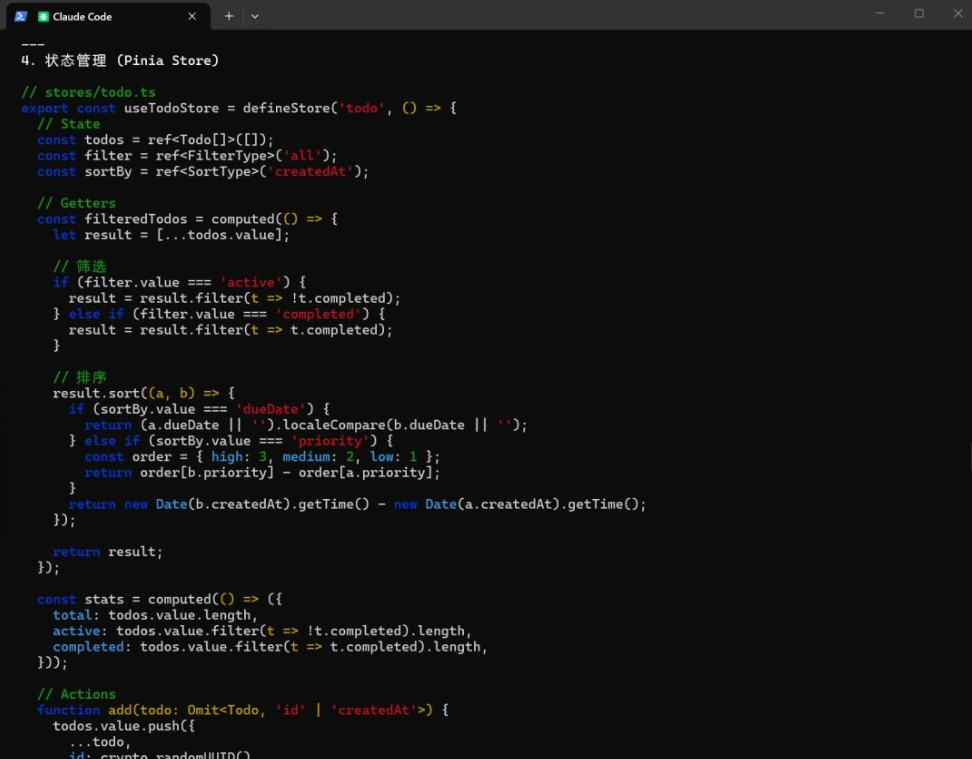
Task: Click the 'priority' string literal
Action: pyautogui.click(x=330, y=441)
